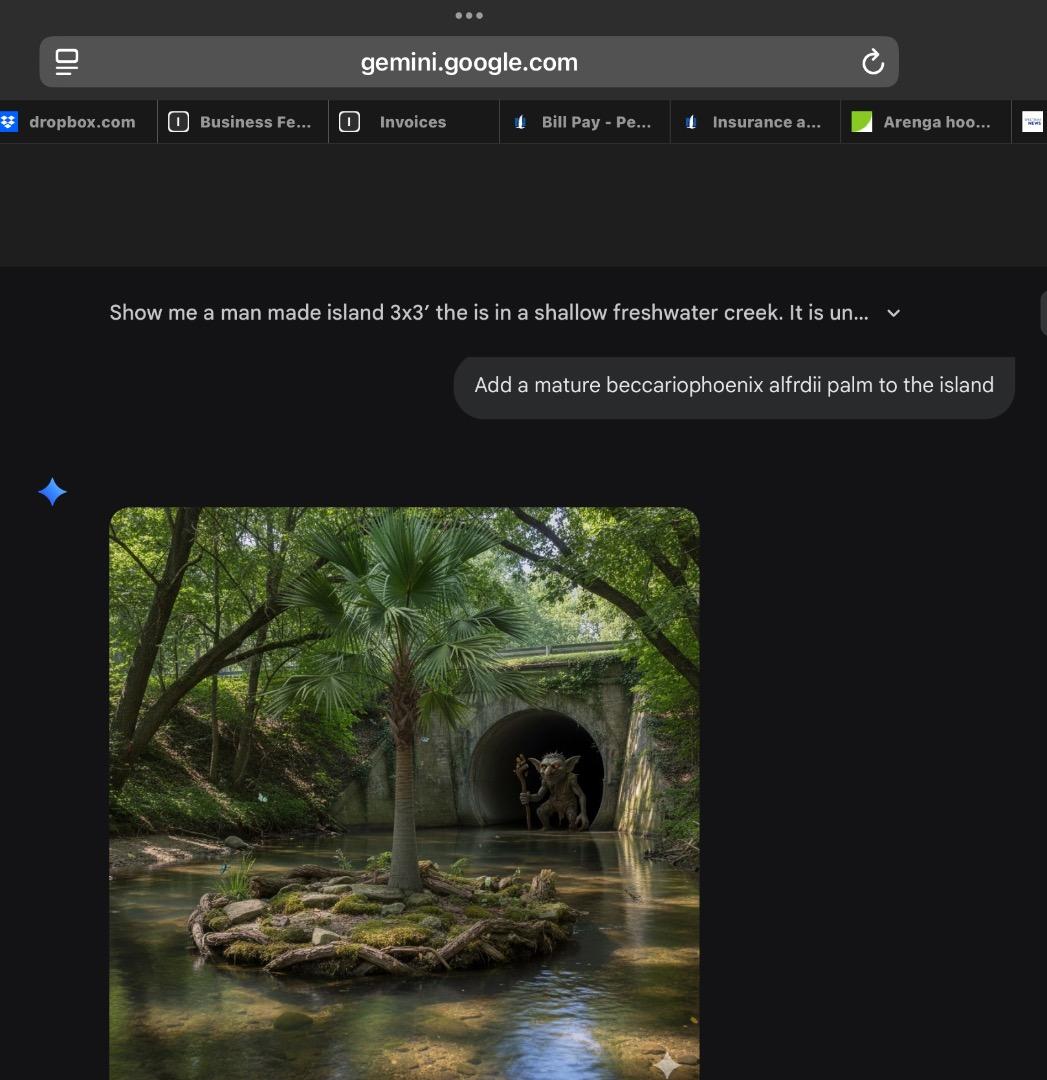Screen dimensions: 1047x1080
Task: Click the Dropbox logo favicon
Action: (x=9, y=122)
